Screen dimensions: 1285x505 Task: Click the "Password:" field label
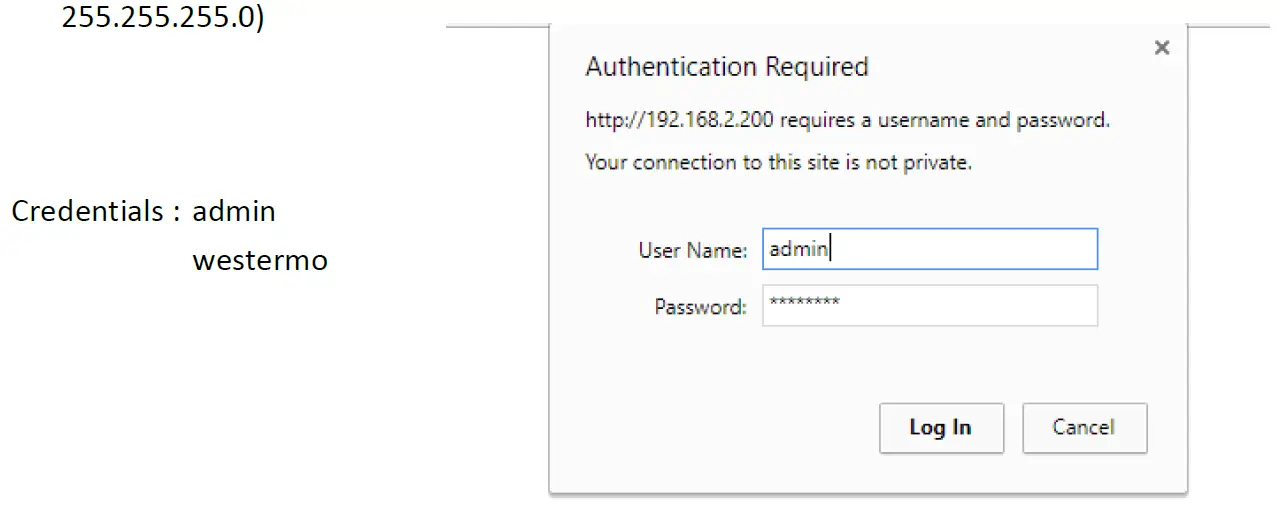pos(700,307)
